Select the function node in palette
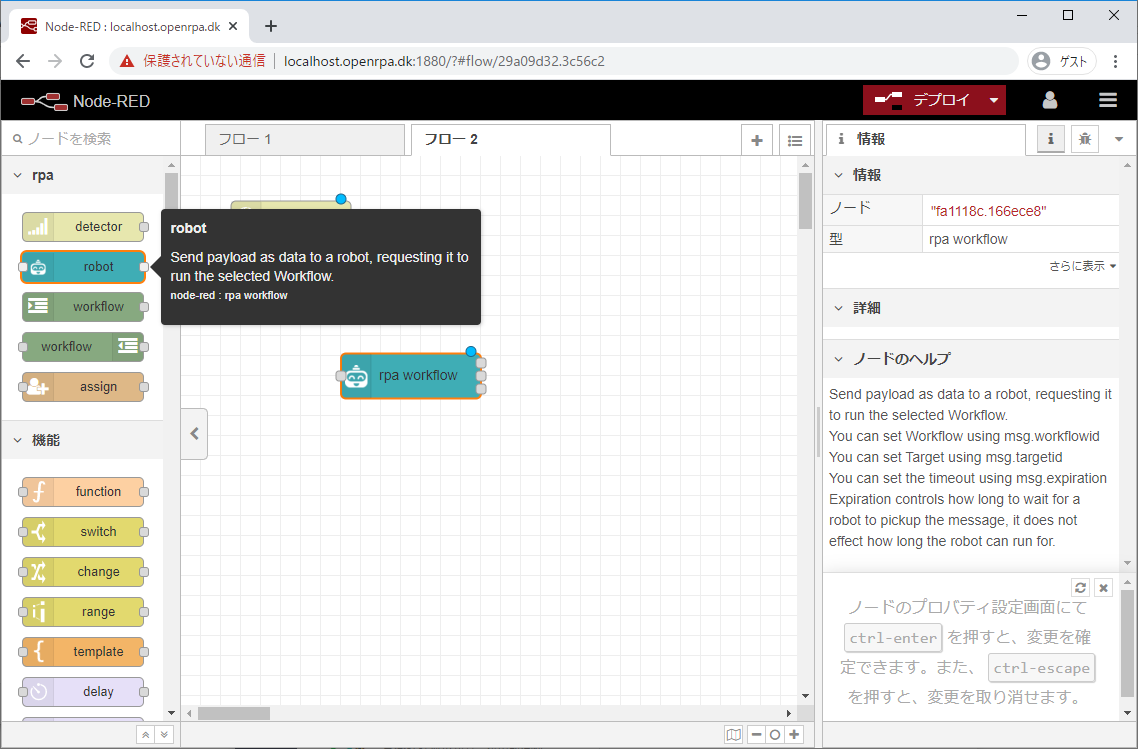 pos(83,492)
